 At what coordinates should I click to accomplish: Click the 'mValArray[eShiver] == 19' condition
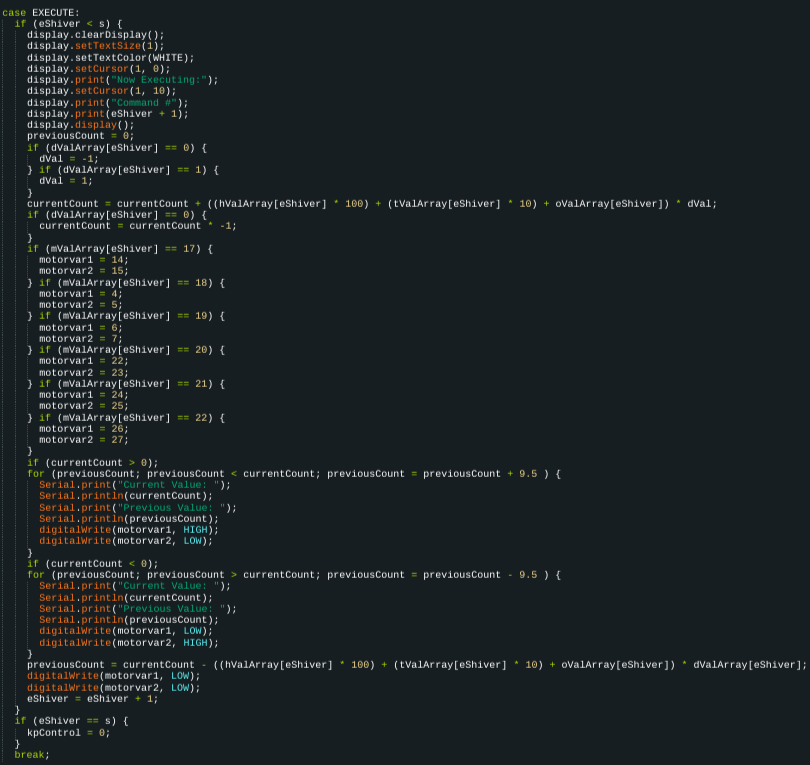pyautogui.click(x=132, y=316)
